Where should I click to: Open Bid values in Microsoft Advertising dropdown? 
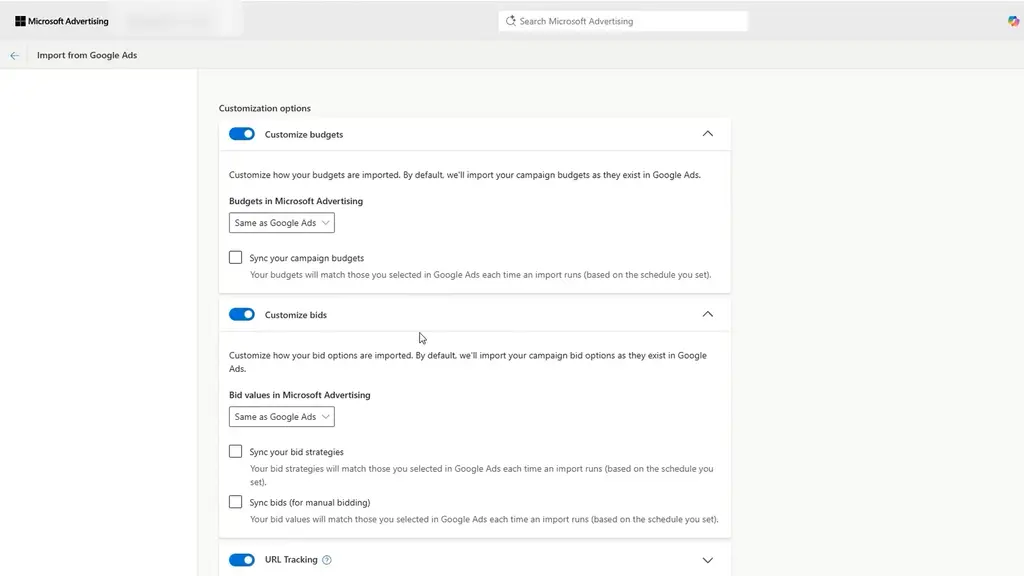click(x=281, y=417)
